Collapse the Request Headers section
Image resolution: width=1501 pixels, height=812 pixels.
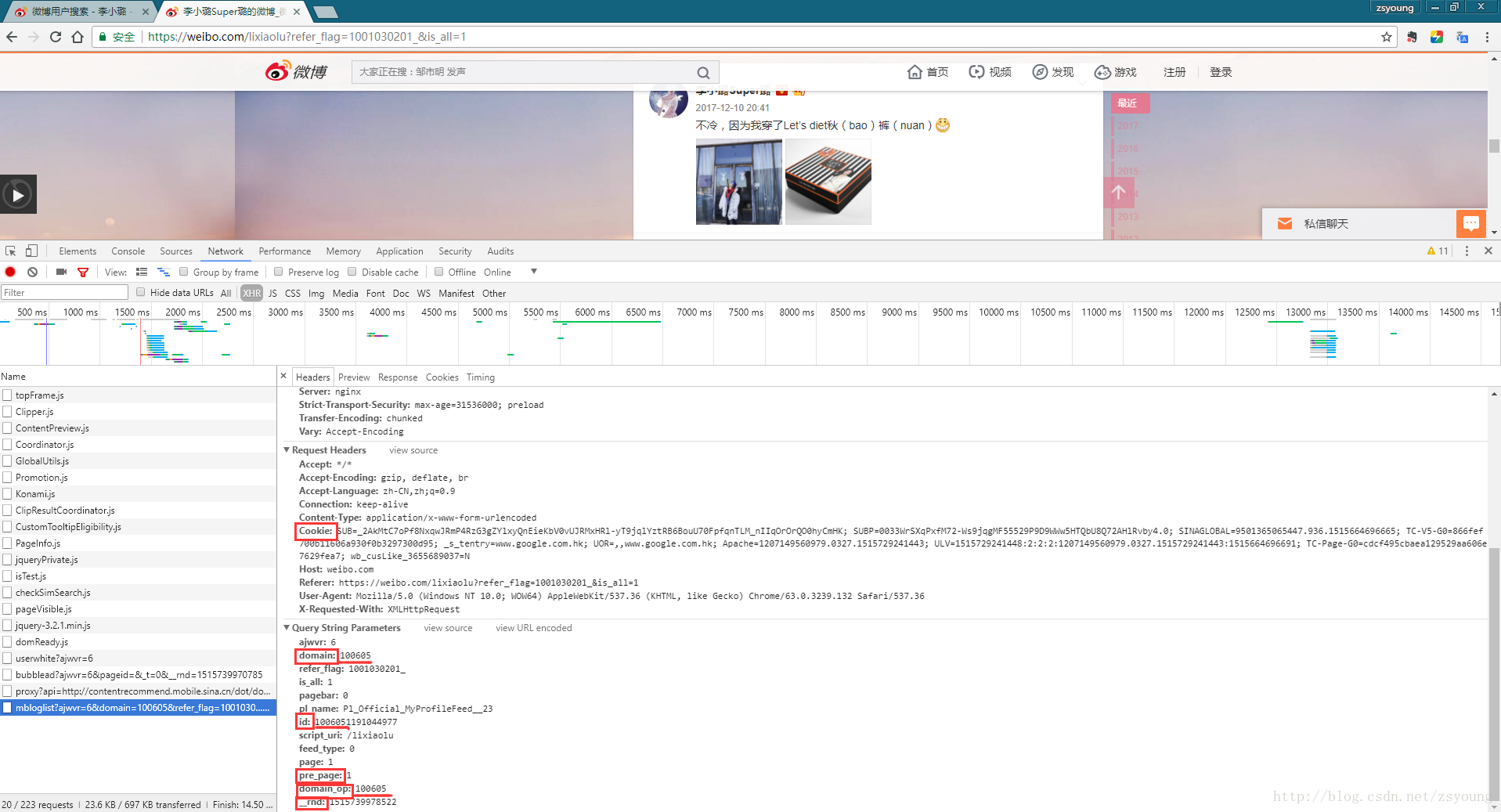pyautogui.click(x=287, y=450)
